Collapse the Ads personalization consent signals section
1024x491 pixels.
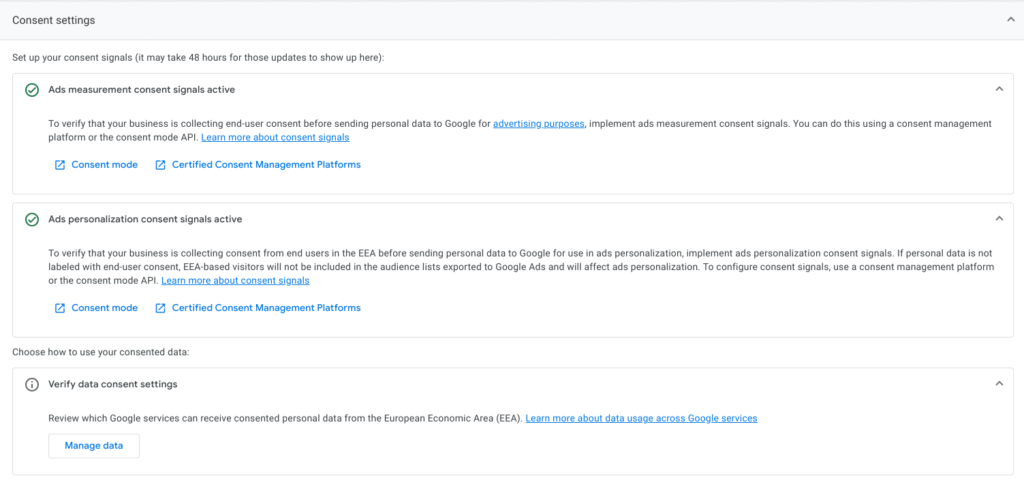998,218
